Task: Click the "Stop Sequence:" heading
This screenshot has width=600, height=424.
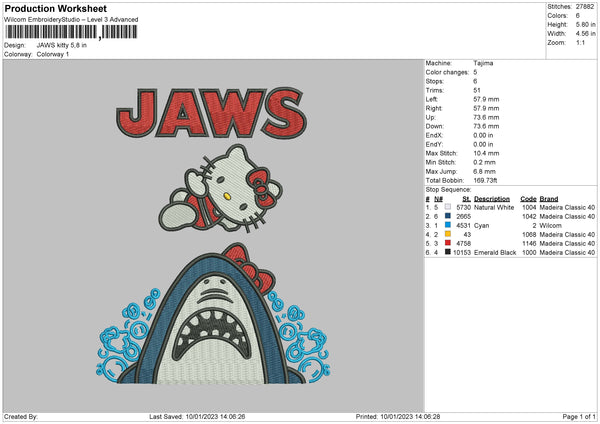Action: pos(448,189)
